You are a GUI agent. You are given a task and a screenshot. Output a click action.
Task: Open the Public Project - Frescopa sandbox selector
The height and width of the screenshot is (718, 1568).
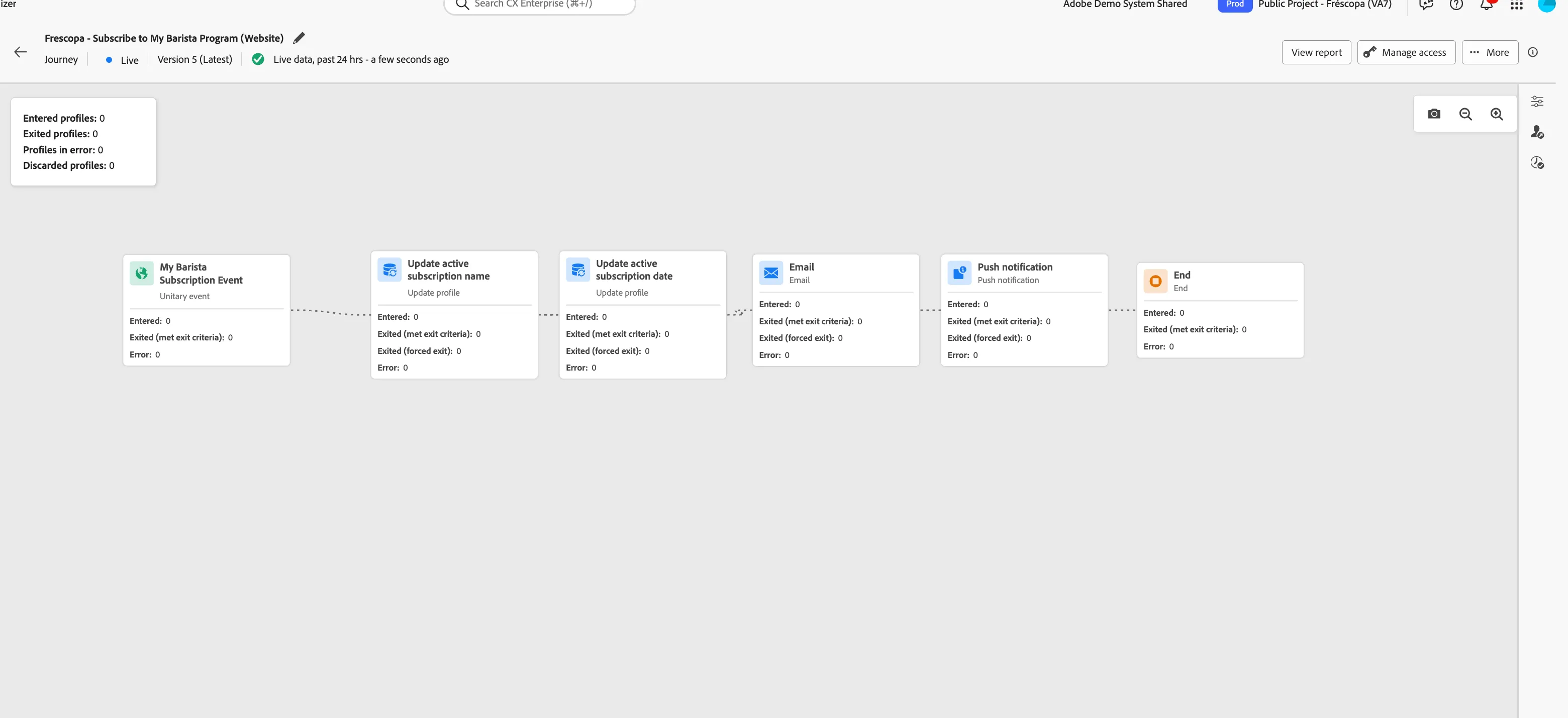click(1325, 4)
